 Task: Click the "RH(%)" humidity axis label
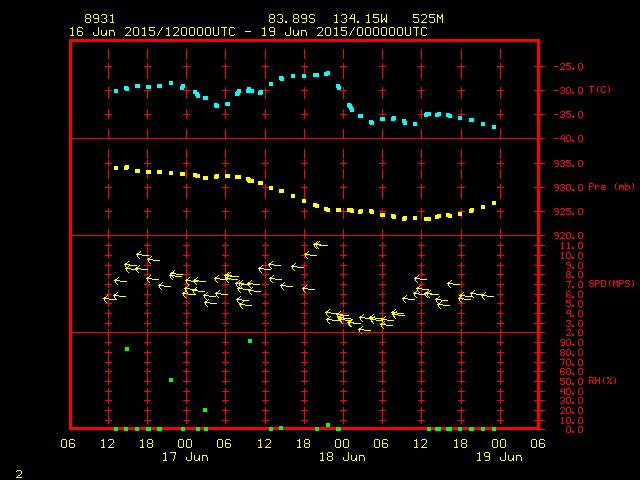602,380
